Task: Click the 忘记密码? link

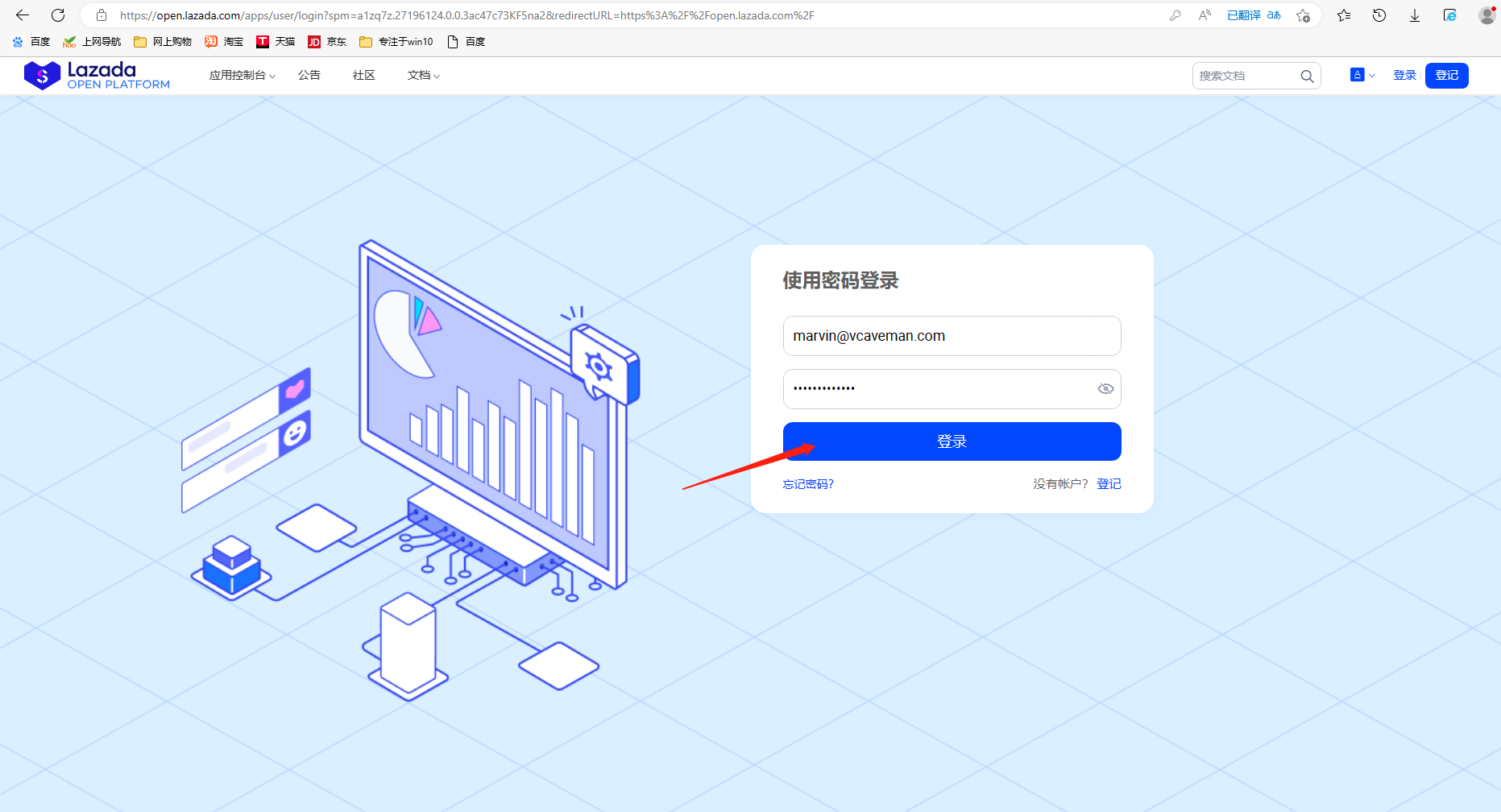Action: pyautogui.click(x=808, y=484)
